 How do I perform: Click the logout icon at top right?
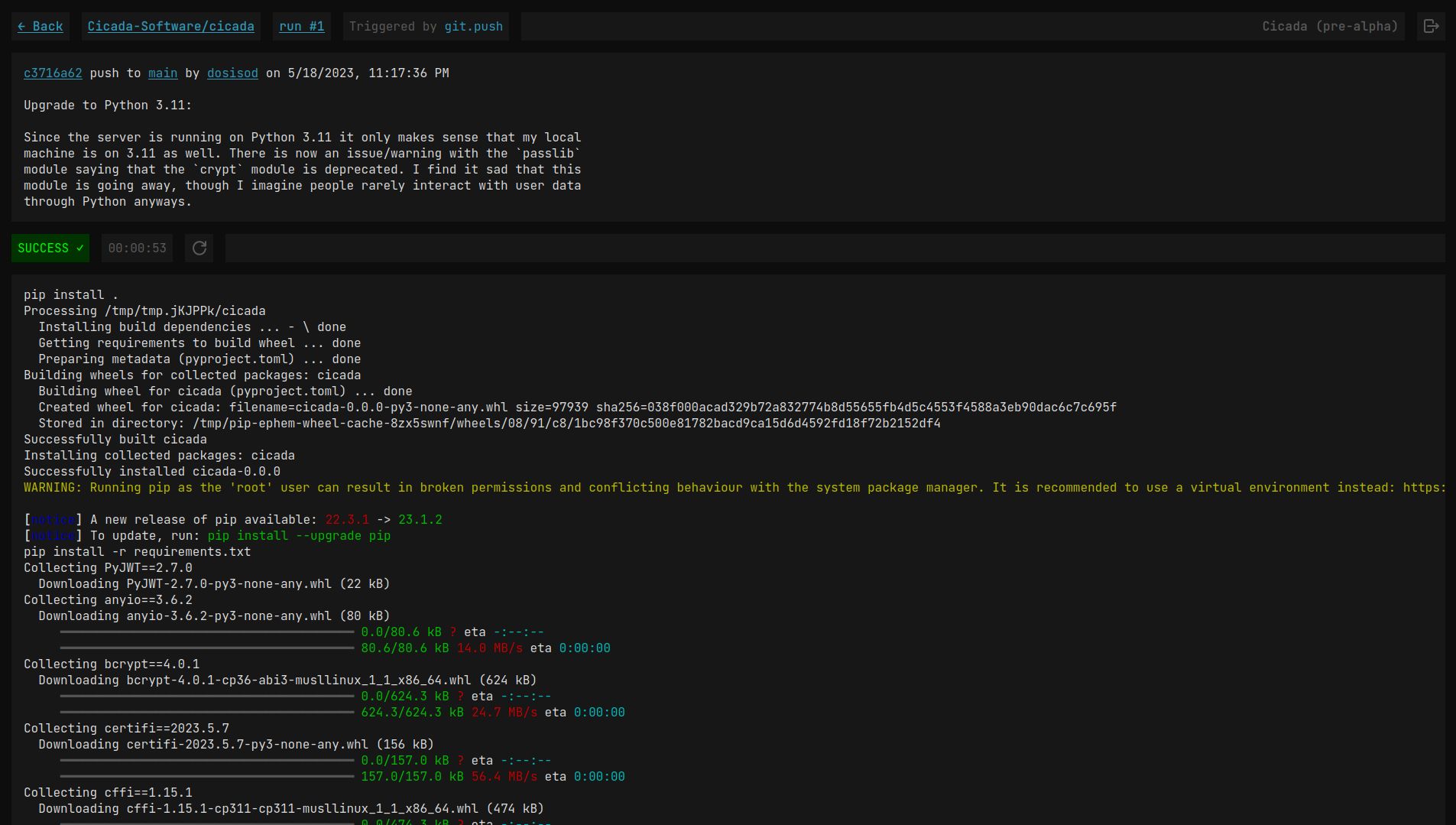pos(1431,26)
